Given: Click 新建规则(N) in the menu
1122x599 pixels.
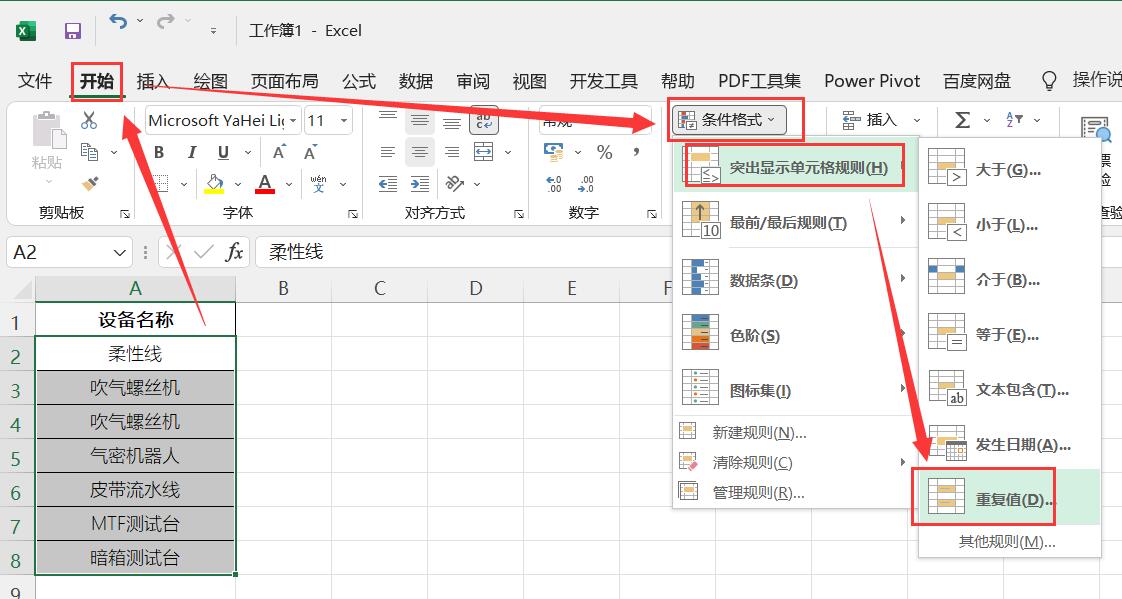Looking at the screenshot, I should (795, 432).
